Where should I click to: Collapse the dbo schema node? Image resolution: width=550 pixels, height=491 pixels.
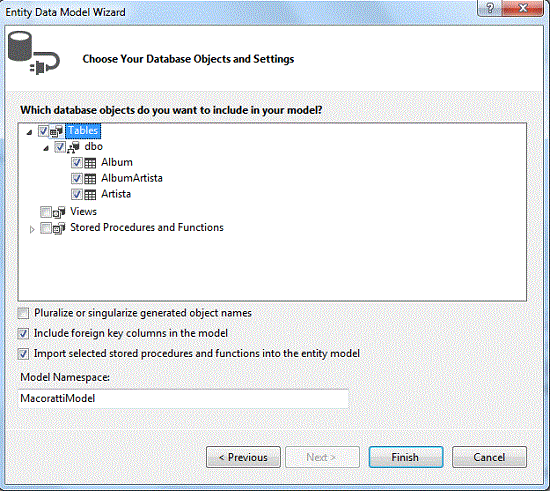pos(46,148)
